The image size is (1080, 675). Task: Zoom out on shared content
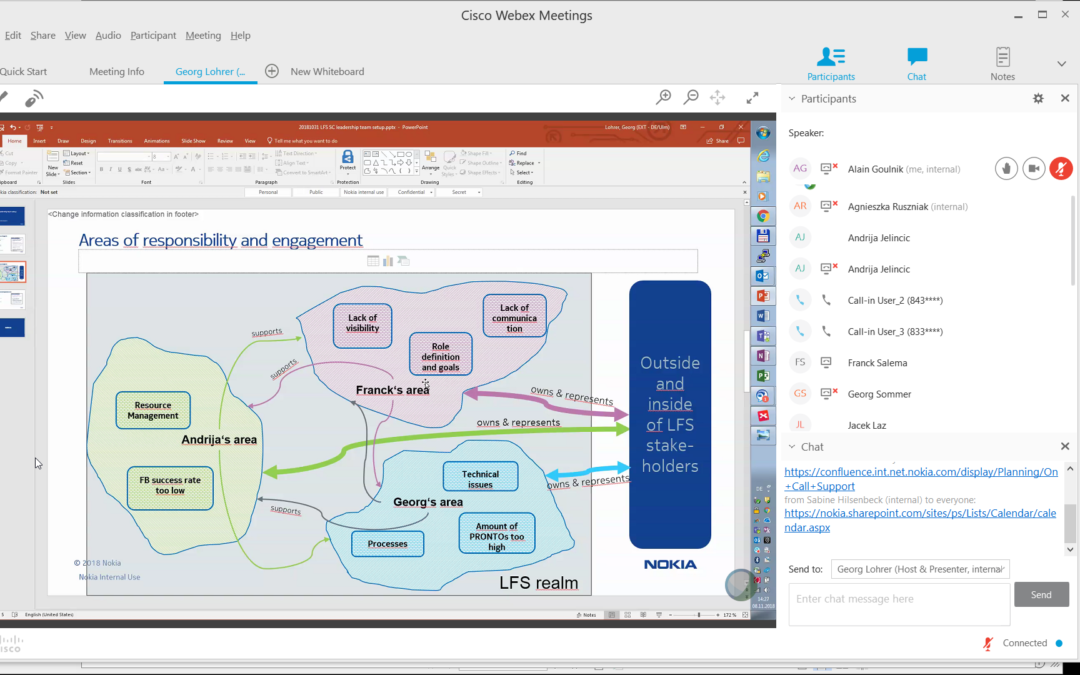point(690,98)
